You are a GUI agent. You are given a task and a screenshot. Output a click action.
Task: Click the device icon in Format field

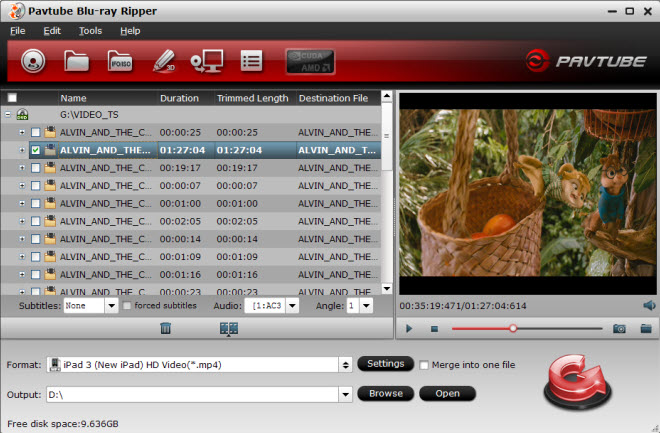click(x=55, y=364)
